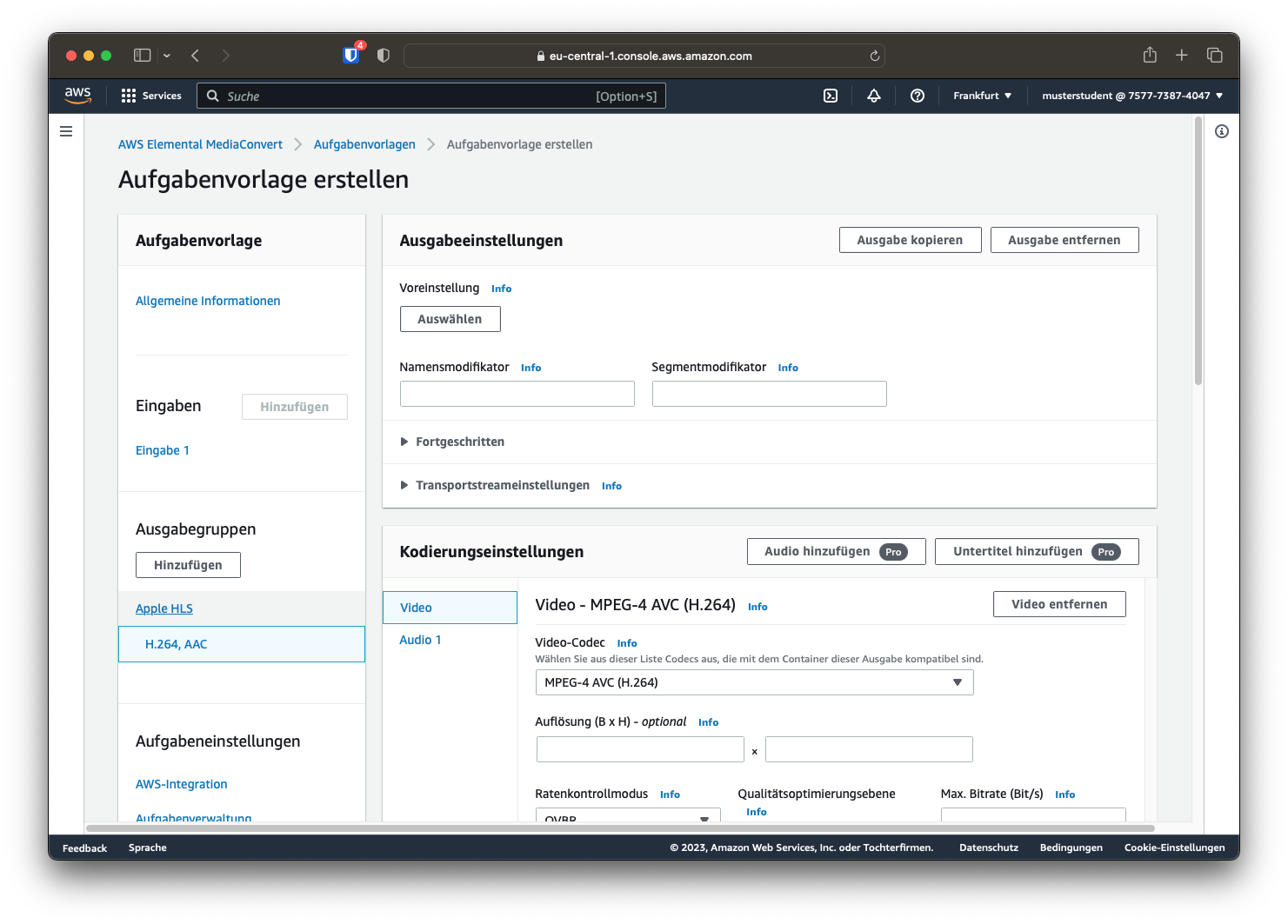Select the Video tab

coord(450,608)
